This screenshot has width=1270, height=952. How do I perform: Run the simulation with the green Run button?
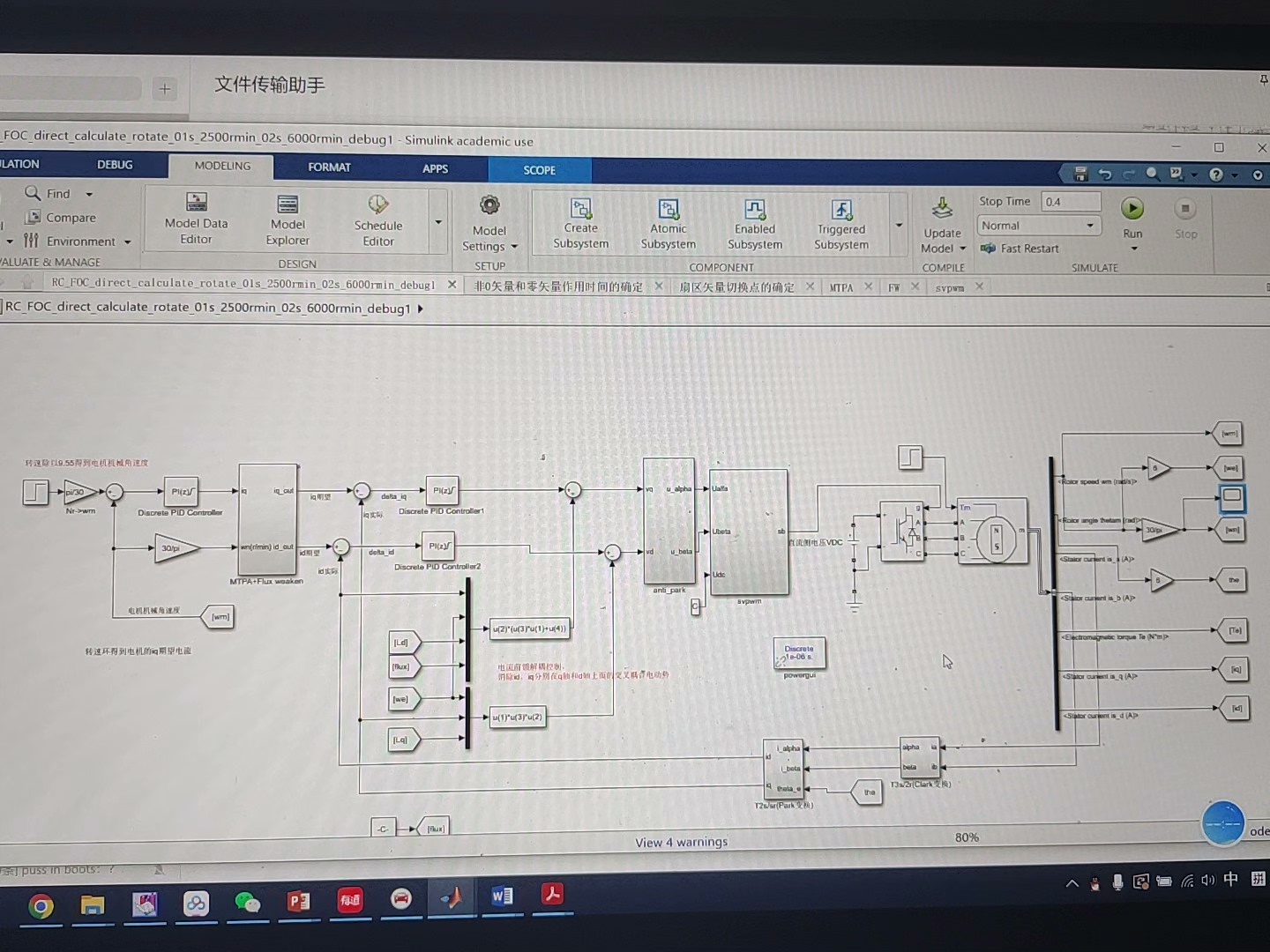click(1132, 209)
